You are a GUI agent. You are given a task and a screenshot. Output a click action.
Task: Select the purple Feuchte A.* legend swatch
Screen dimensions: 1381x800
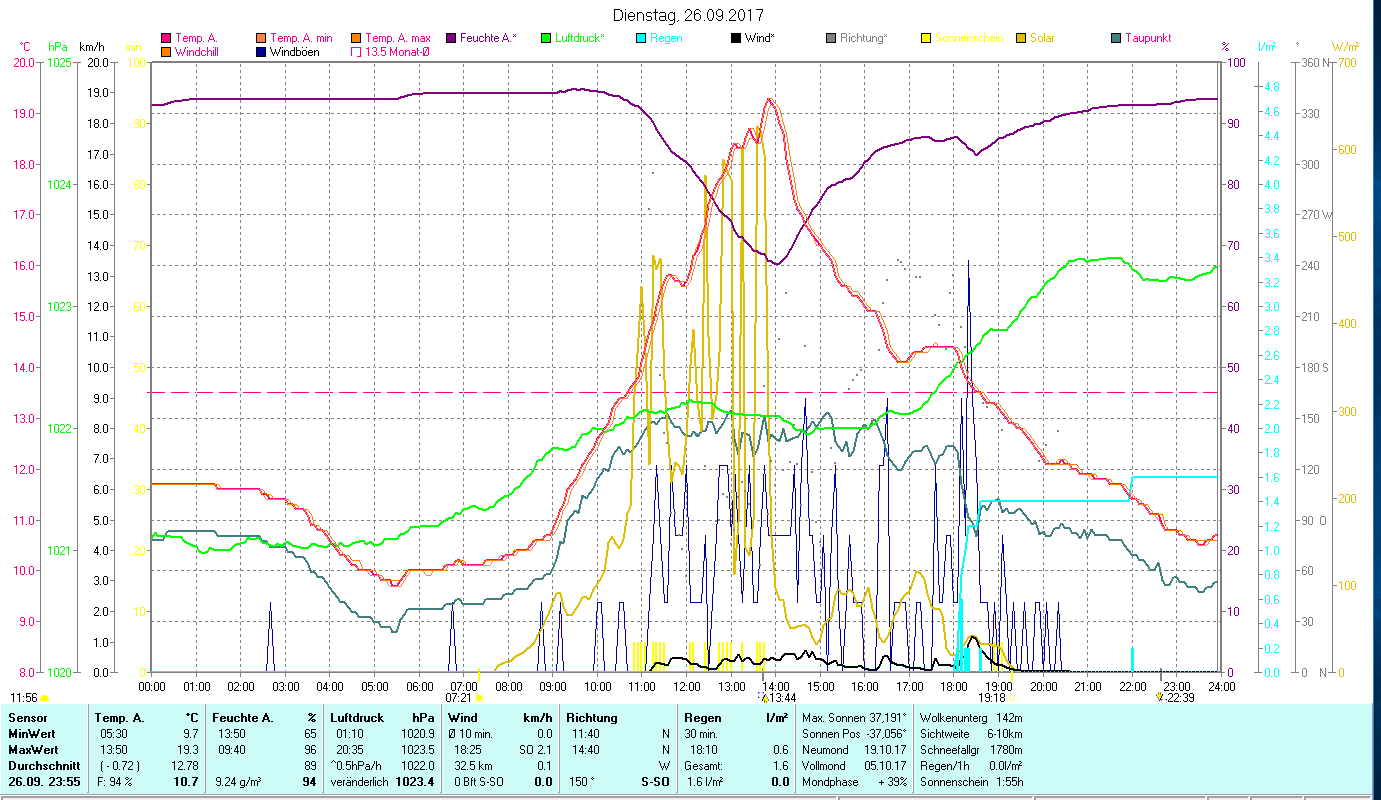451,39
